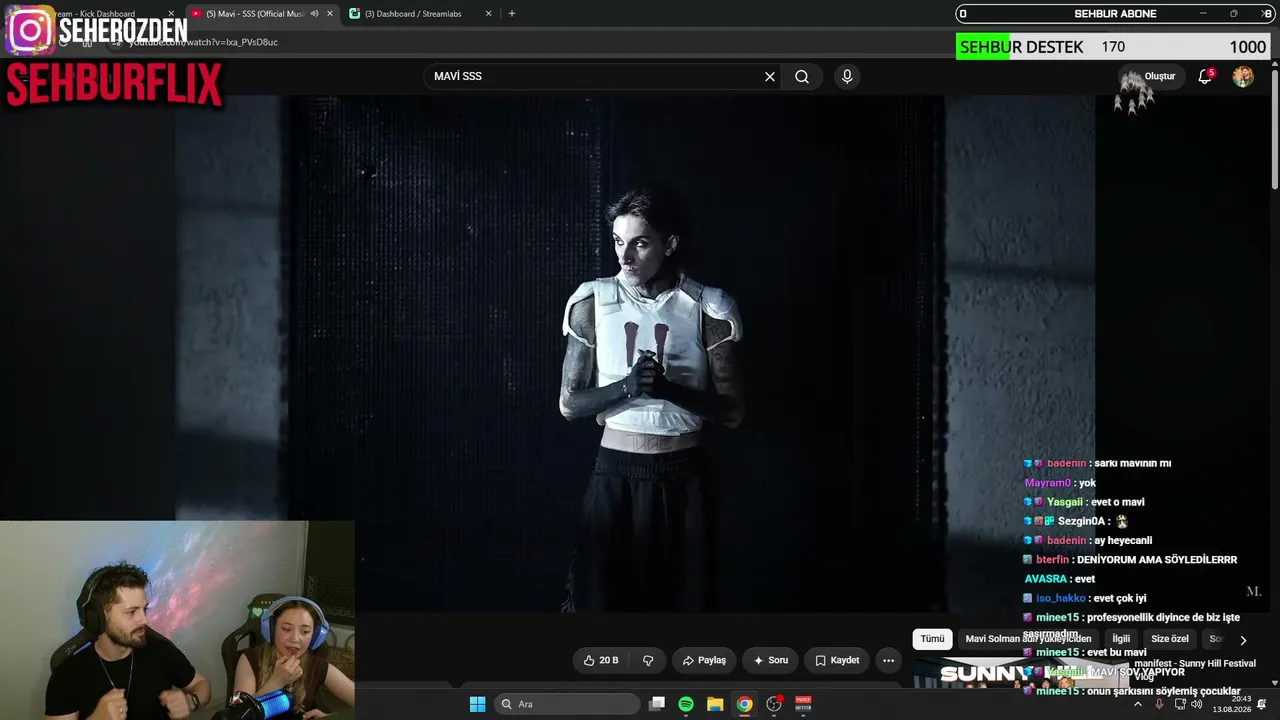Image resolution: width=1280 pixels, height=720 pixels.
Task: Open the Voice Meeter taskbar app
Action: pos(803,704)
